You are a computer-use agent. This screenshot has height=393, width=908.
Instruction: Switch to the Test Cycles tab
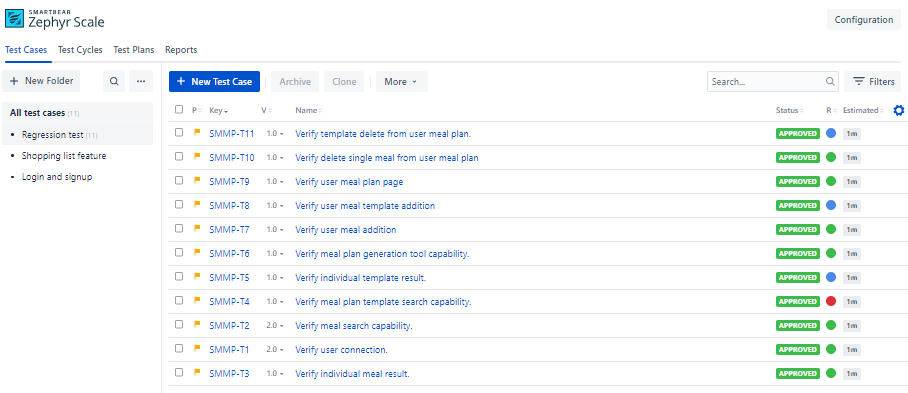(80, 50)
